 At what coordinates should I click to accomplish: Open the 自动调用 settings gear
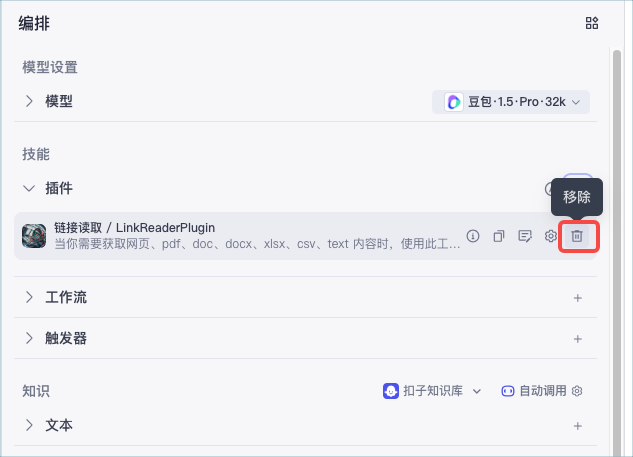click(577, 391)
